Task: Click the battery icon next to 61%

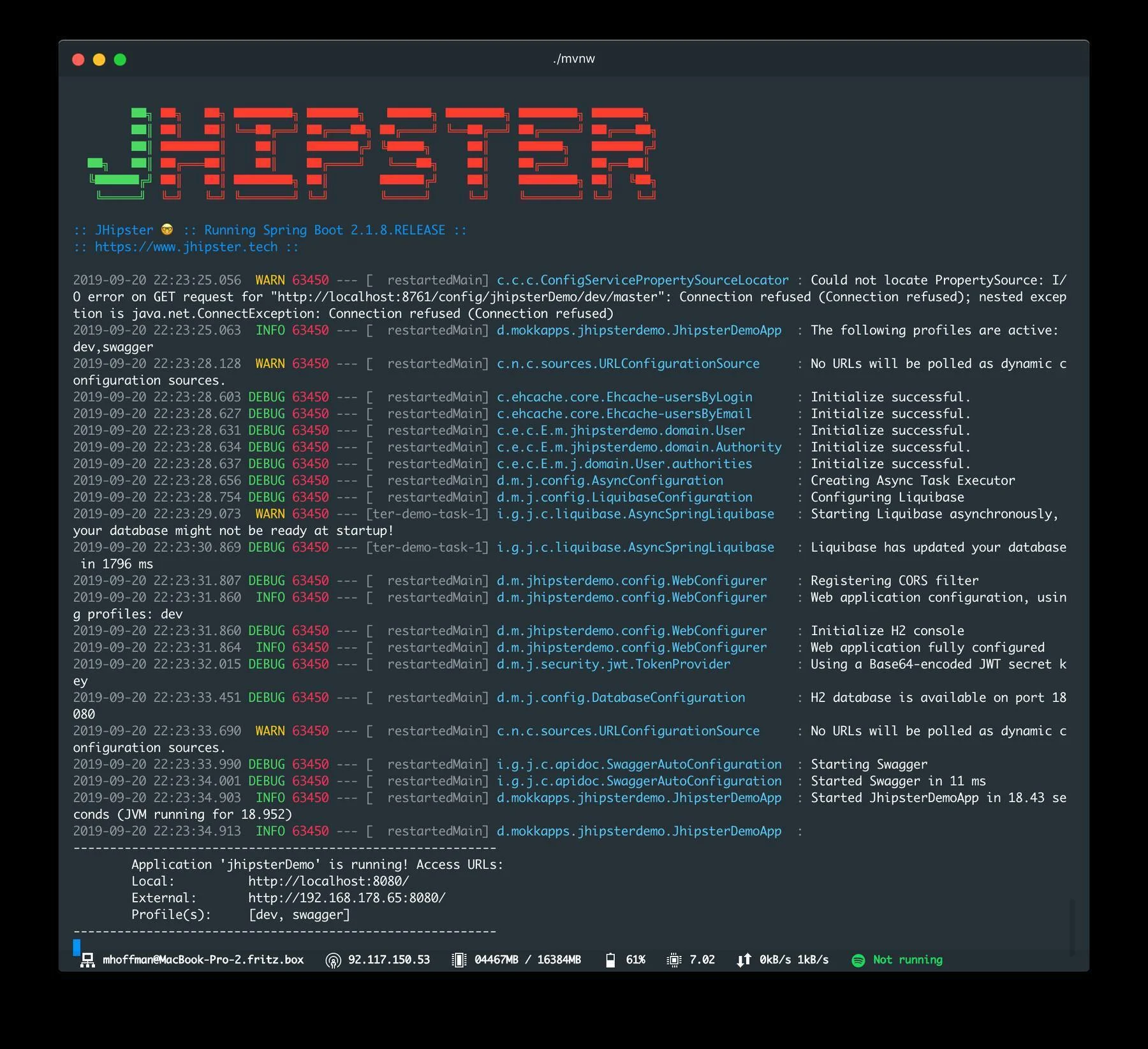Action: click(610, 960)
